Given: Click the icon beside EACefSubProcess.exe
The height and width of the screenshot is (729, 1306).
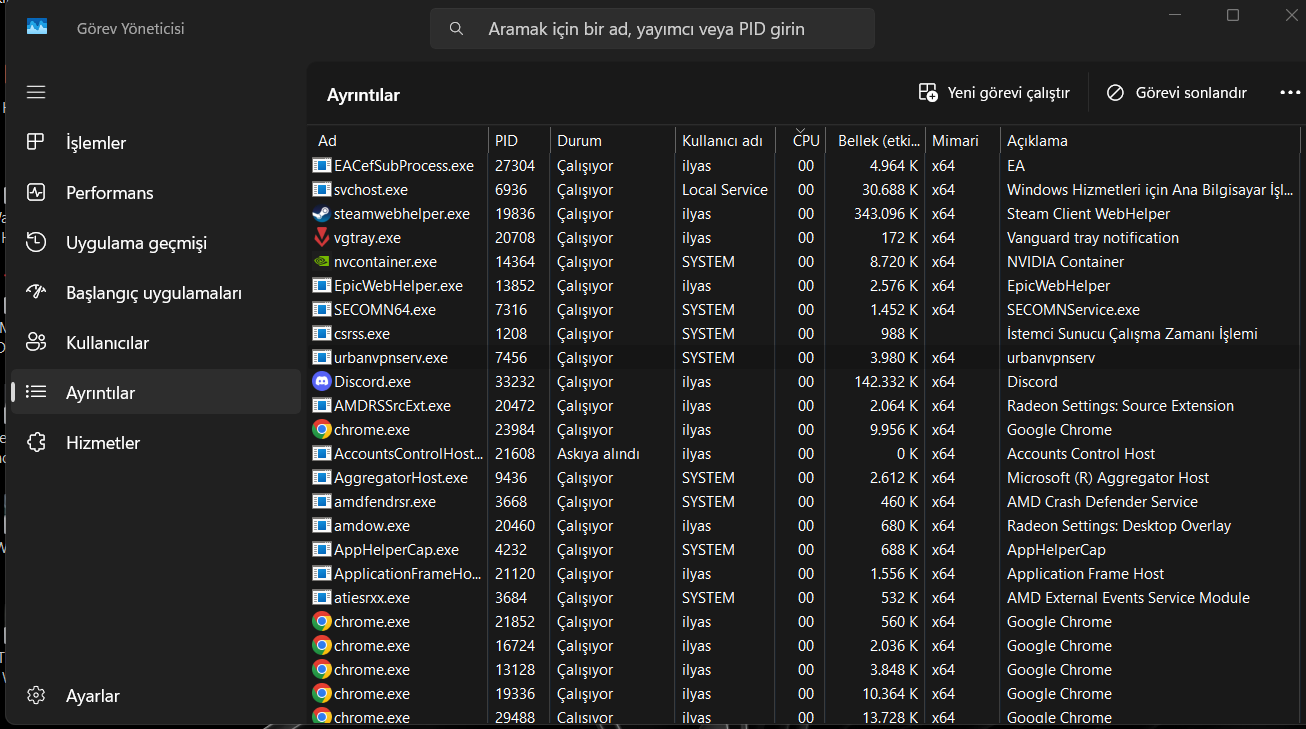Looking at the screenshot, I should [322, 166].
